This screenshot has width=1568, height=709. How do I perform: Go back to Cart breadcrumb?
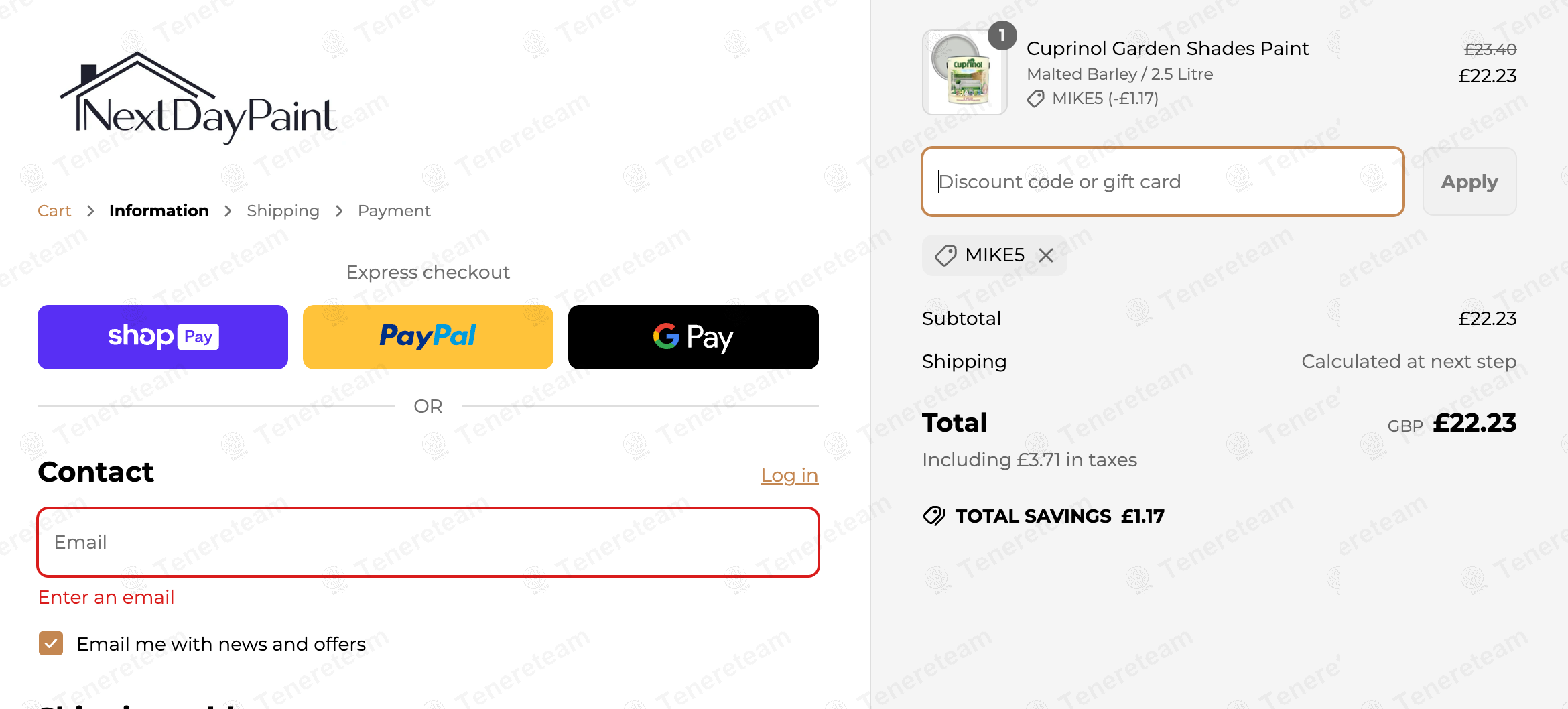[x=54, y=211]
